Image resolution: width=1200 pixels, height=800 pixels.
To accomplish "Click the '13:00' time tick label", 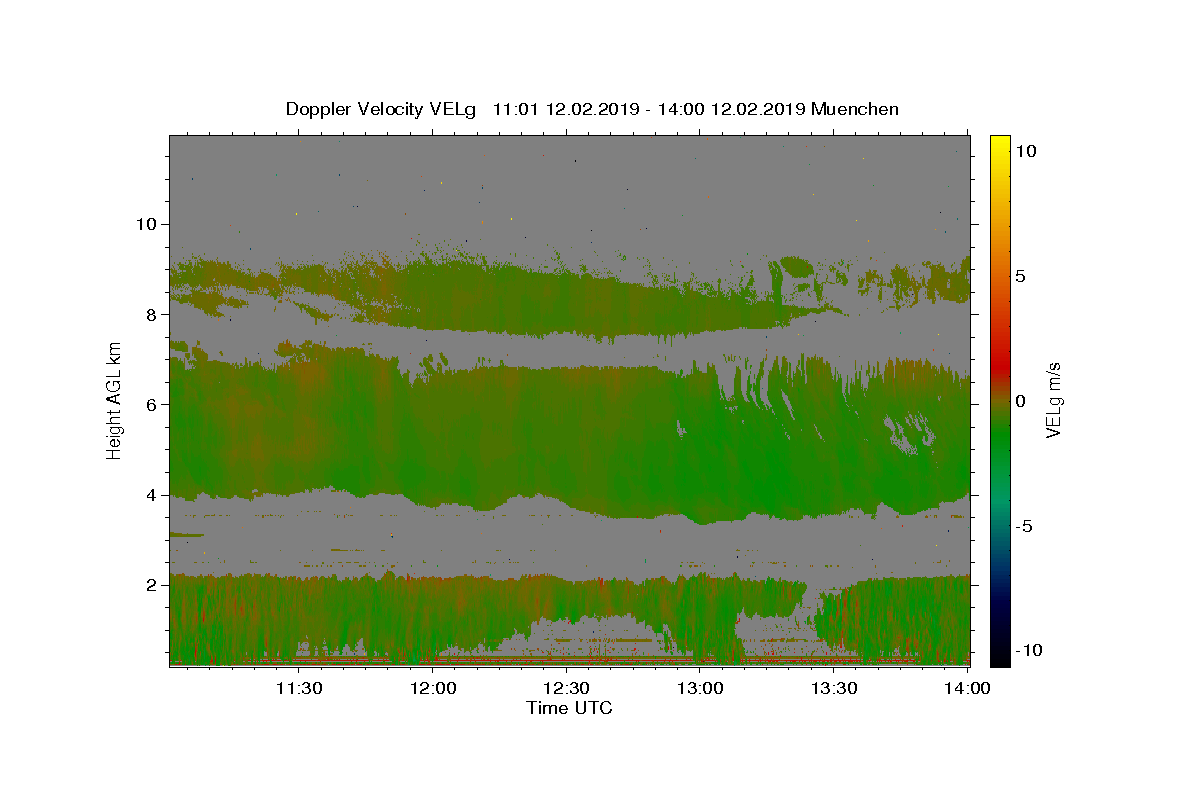I will tap(701, 688).
